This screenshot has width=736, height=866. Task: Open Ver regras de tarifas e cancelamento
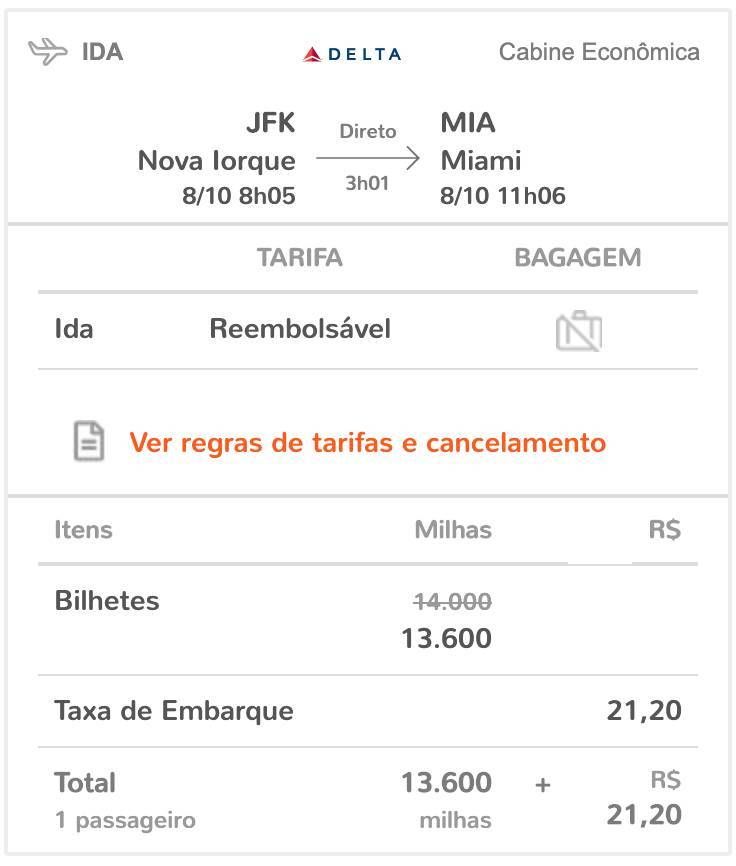(368, 442)
